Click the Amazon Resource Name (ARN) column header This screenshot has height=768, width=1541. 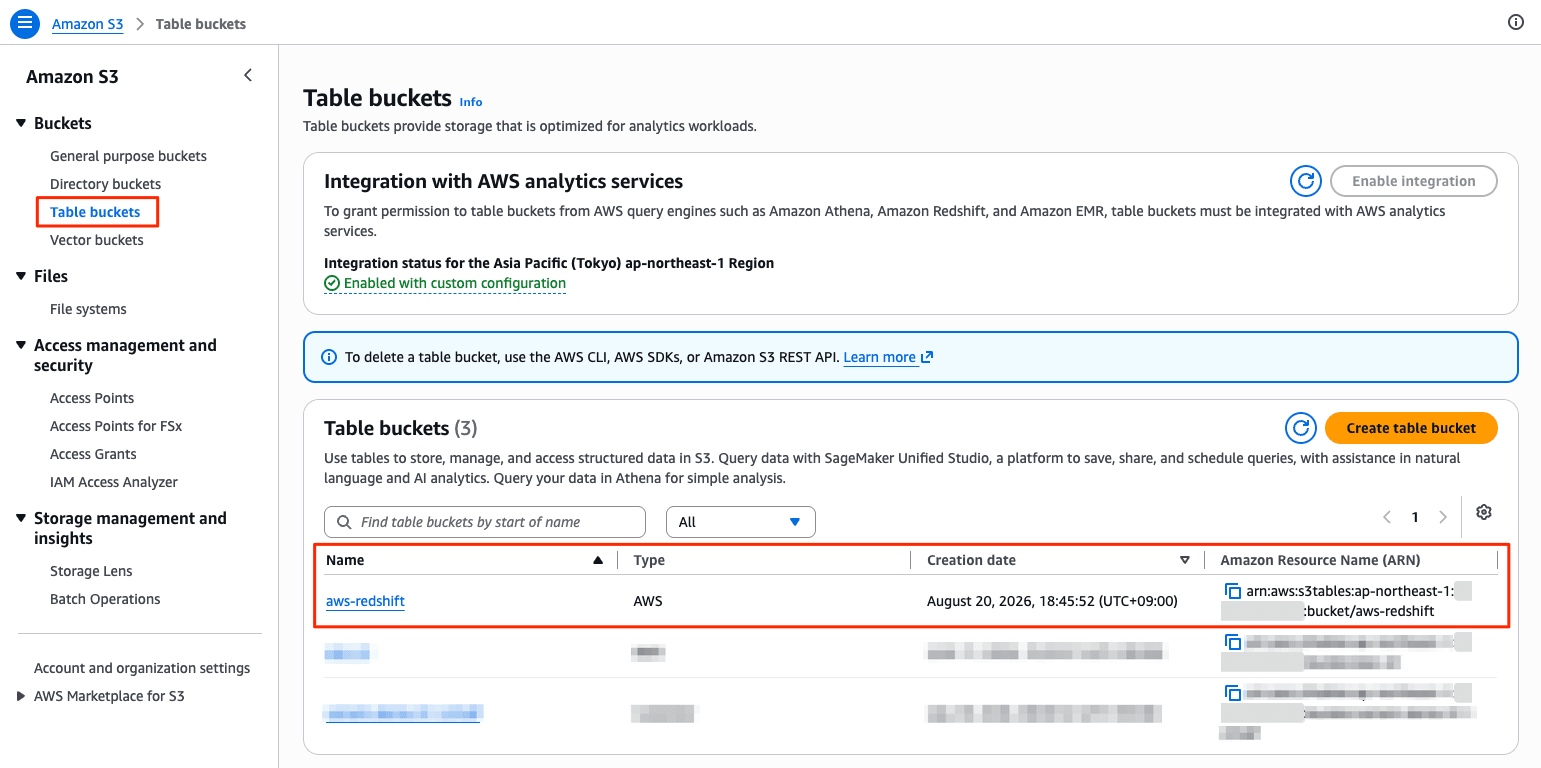pyautogui.click(x=1320, y=560)
